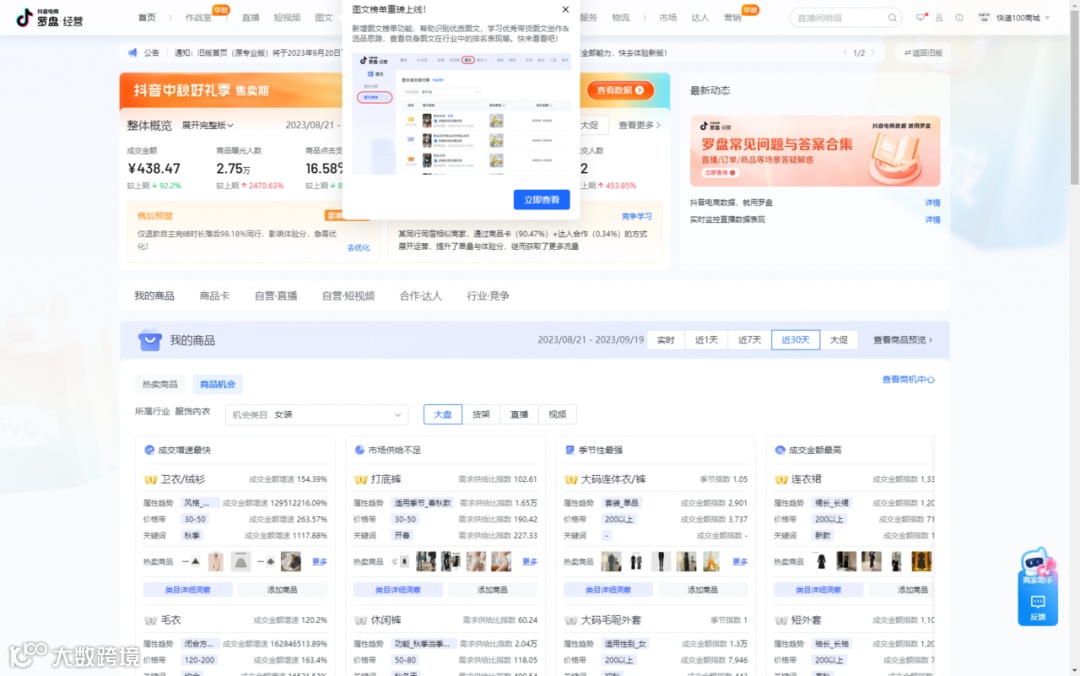The width and height of the screenshot is (1080, 676).
Task: Open the user account icon
Action: point(939,18)
